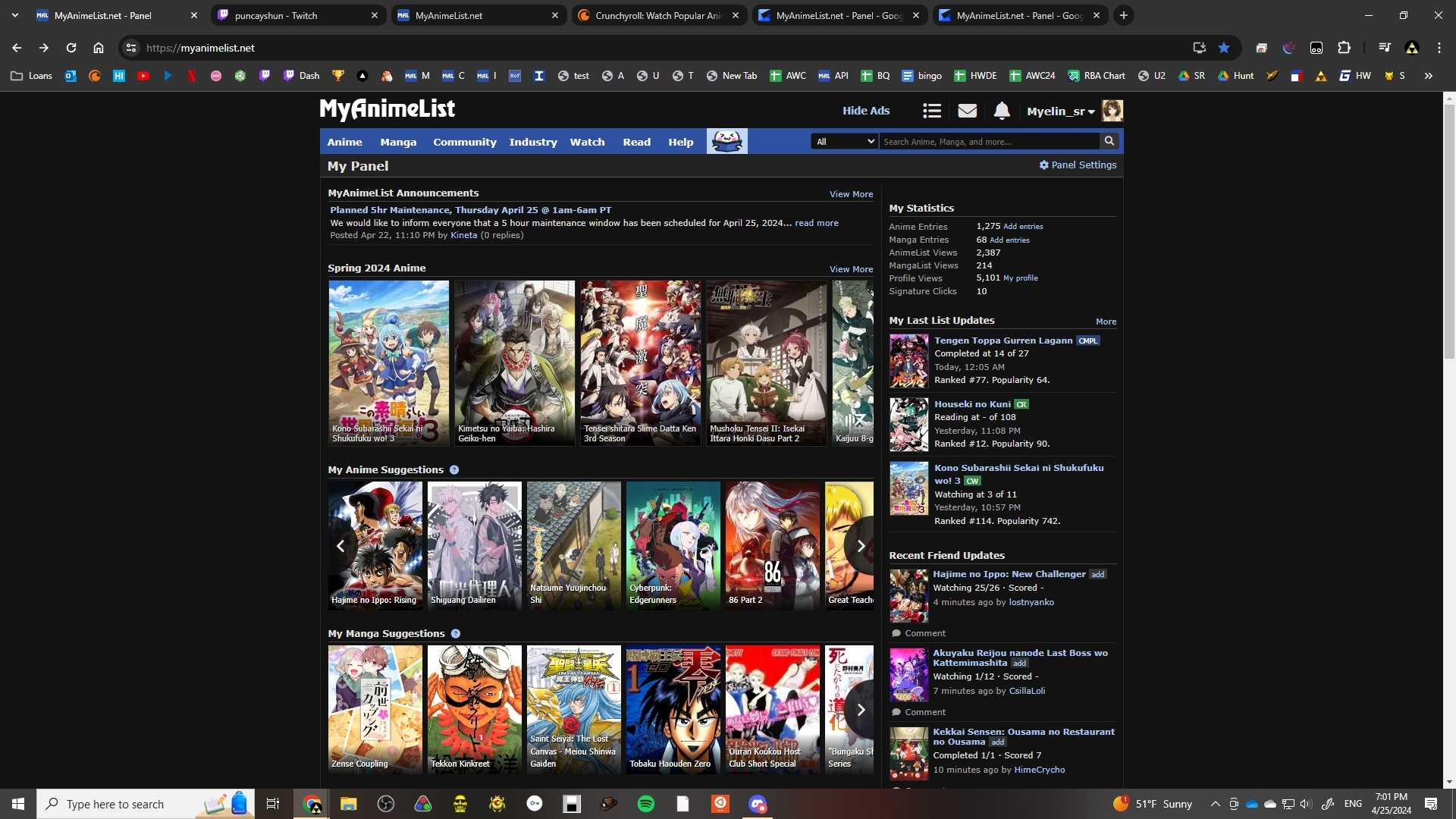This screenshot has width=1456, height=819.
Task: Click the page vertical scrollbar
Action: (x=1449, y=227)
